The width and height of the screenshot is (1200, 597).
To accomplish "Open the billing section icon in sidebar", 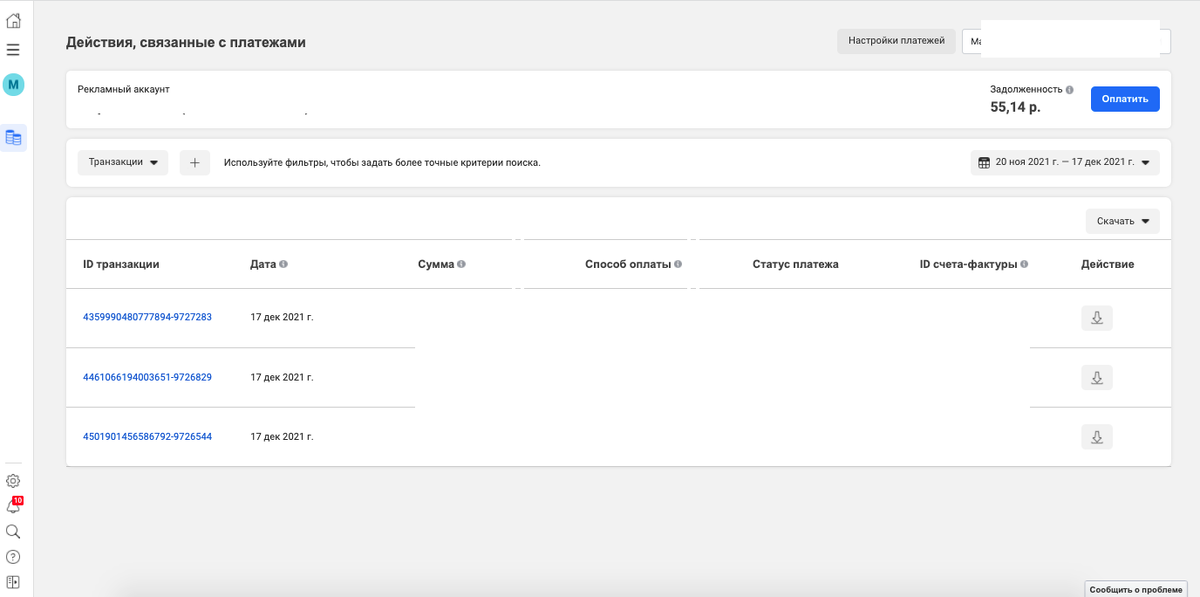I will coord(14,138).
